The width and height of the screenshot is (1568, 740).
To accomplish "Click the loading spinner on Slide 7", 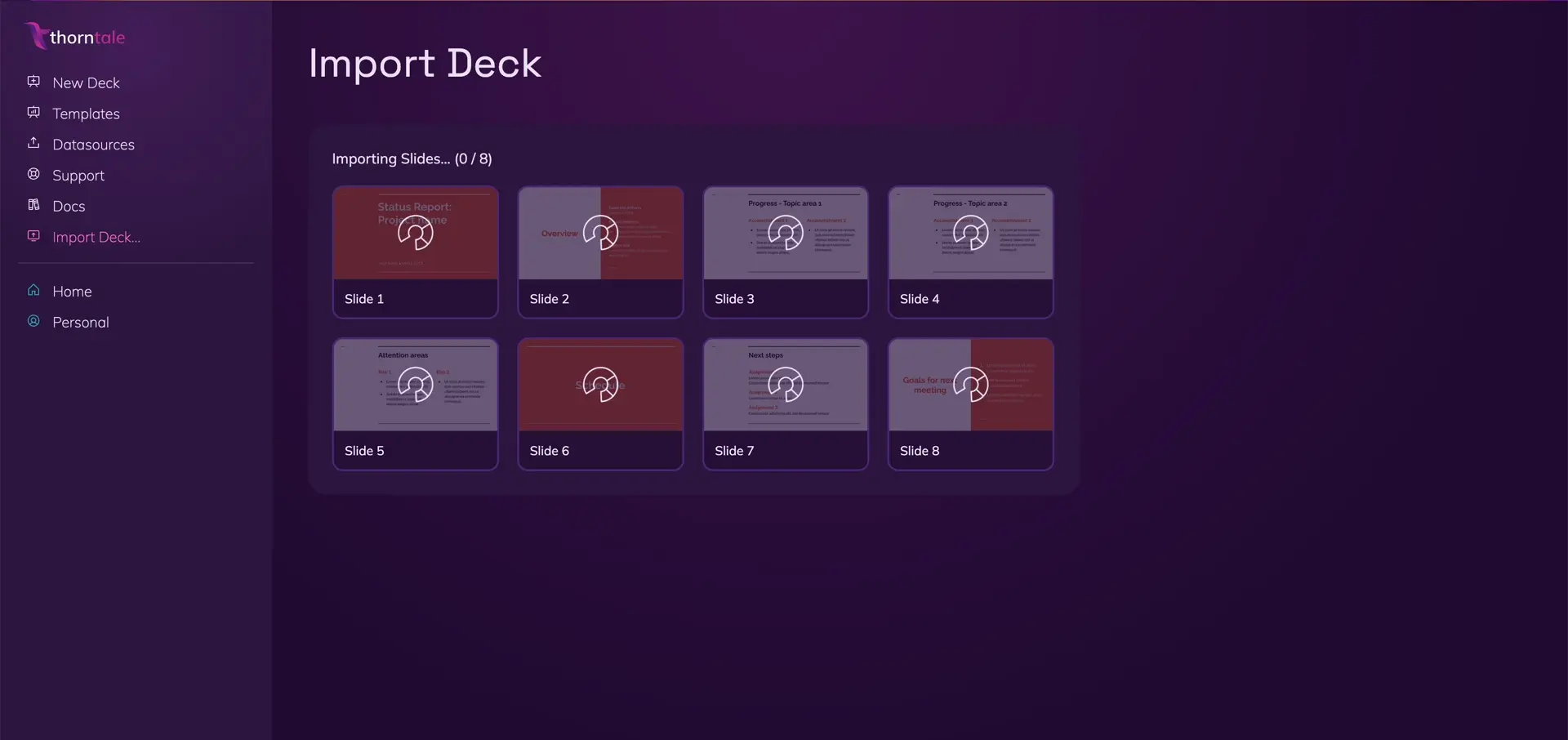I will pos(786,385).
